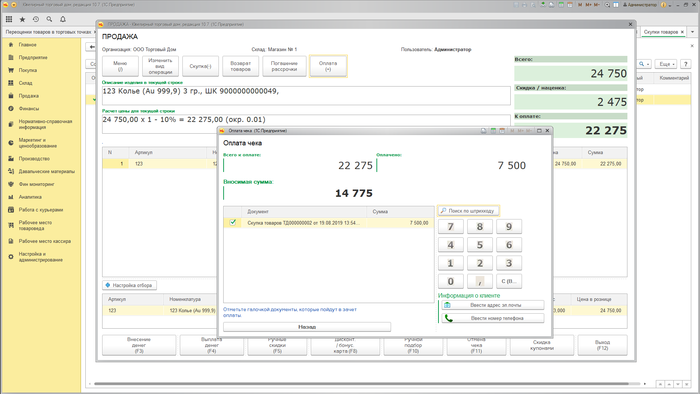Click the yellow info icon near Администратор
Viewport: 700px width, 394px height.
tap(663, 5)
